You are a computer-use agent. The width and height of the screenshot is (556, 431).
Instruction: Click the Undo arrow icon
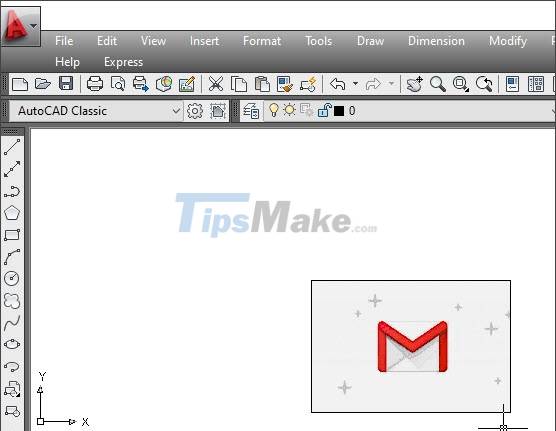pyautogui.click(x=337, y=84)
